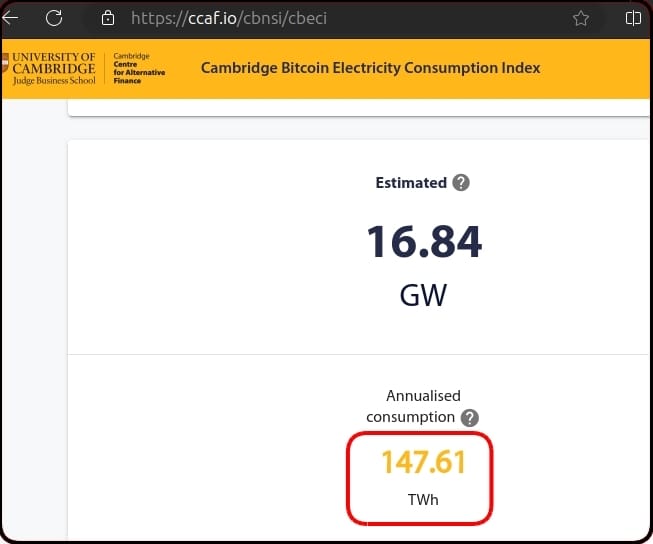
Task: Open site info via the lock icon
Action: 108,18
